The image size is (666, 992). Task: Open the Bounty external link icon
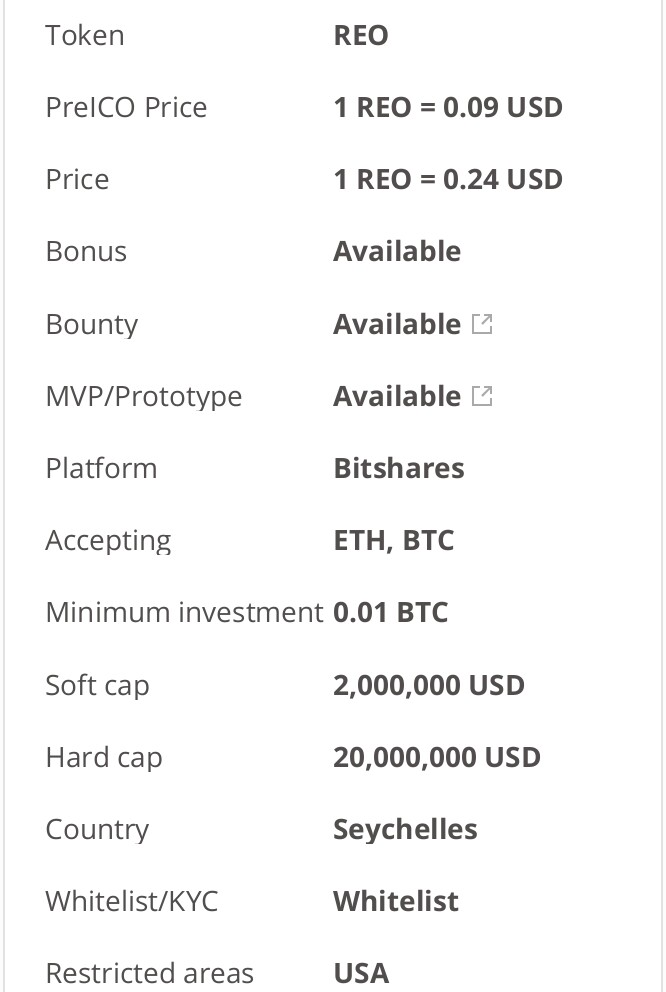coord(482,324)
